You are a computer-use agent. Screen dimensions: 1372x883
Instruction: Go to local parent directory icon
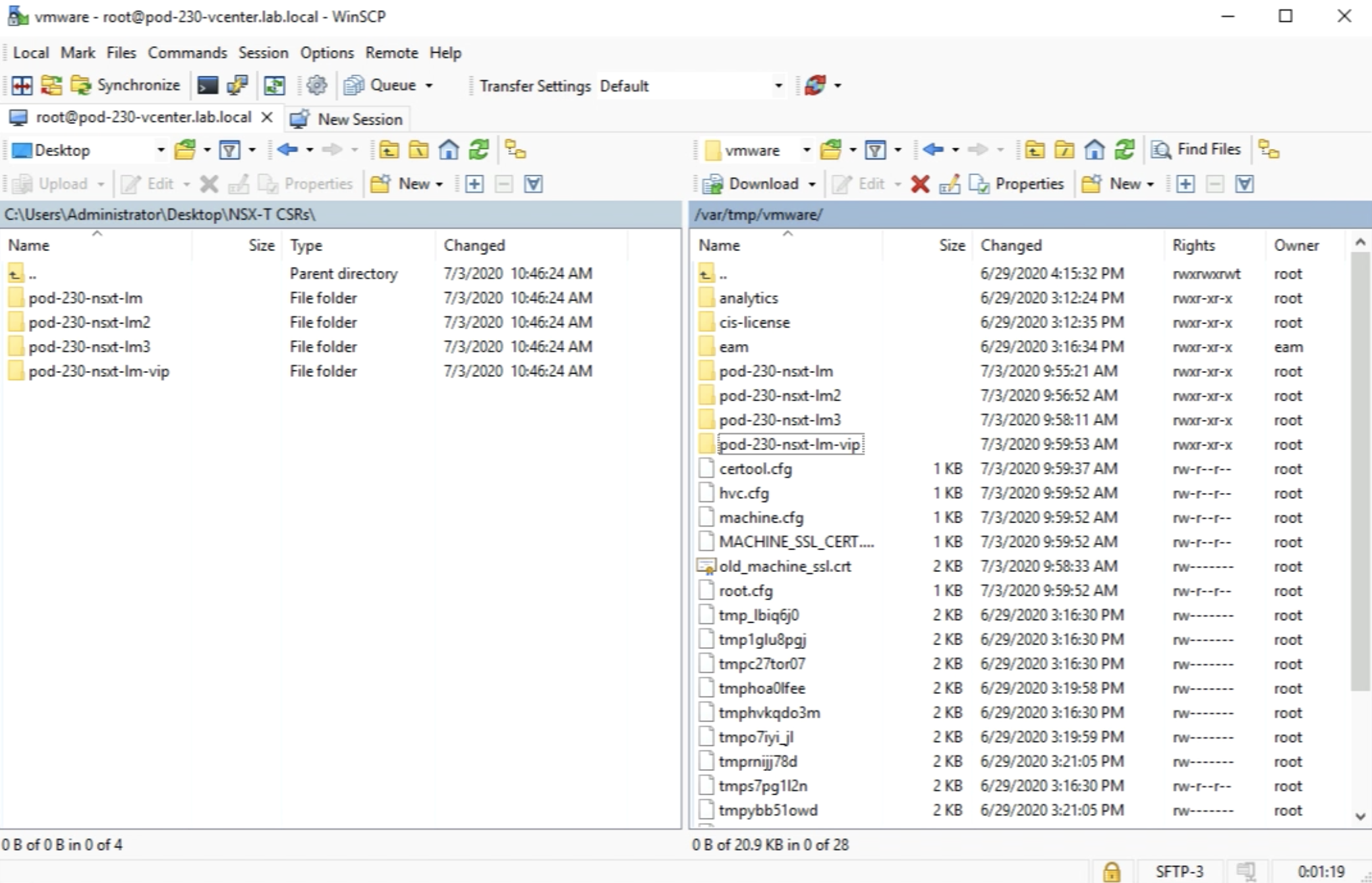point(389,150)
